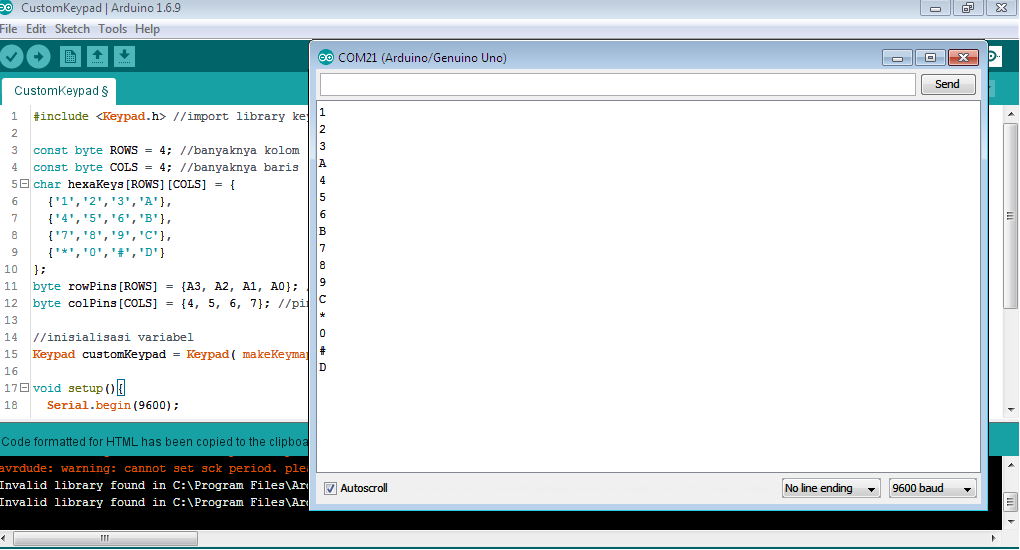Click 'Serial.begin(9600);' on line 18

pos(113,405)
